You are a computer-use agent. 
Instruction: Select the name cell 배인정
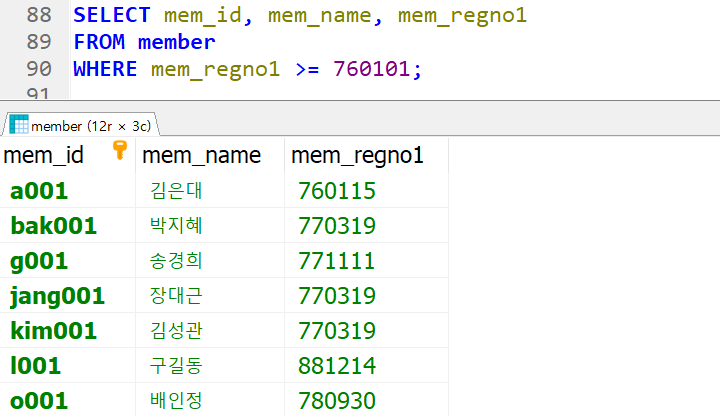pos(210,400)
